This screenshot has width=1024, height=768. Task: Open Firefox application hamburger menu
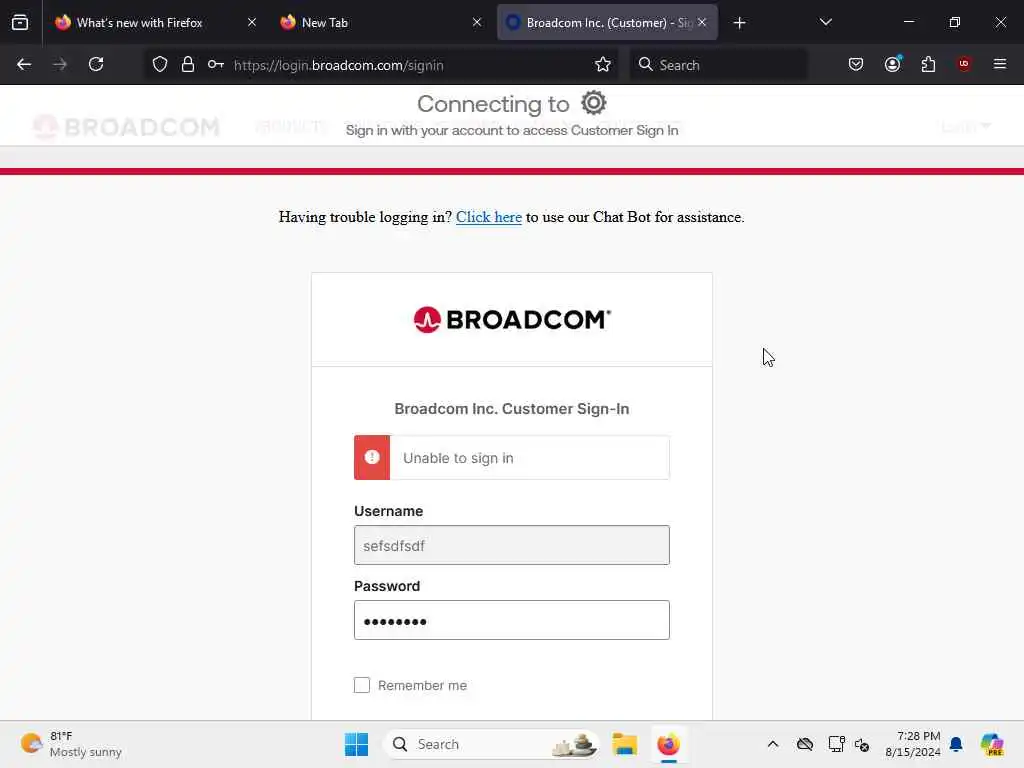[x=1000, y=64]
